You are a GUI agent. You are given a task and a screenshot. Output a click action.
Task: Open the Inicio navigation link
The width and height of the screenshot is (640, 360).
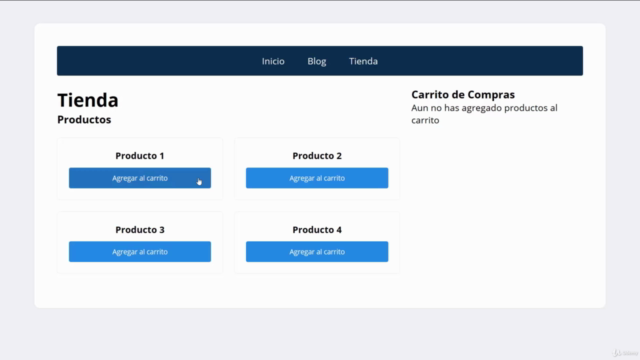(273, 61)
